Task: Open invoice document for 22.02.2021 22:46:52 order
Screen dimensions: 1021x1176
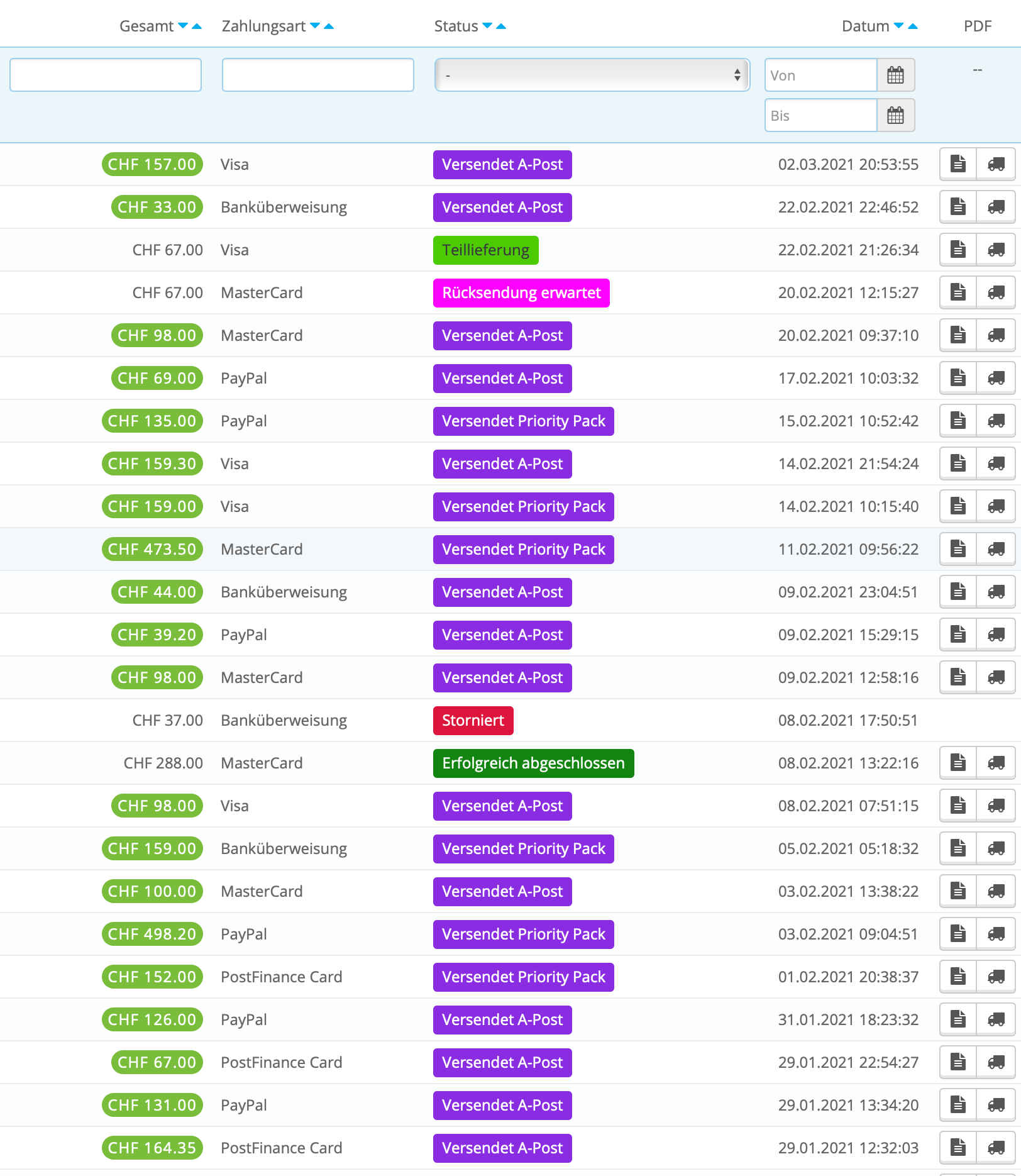Action: tap(958, 207)
